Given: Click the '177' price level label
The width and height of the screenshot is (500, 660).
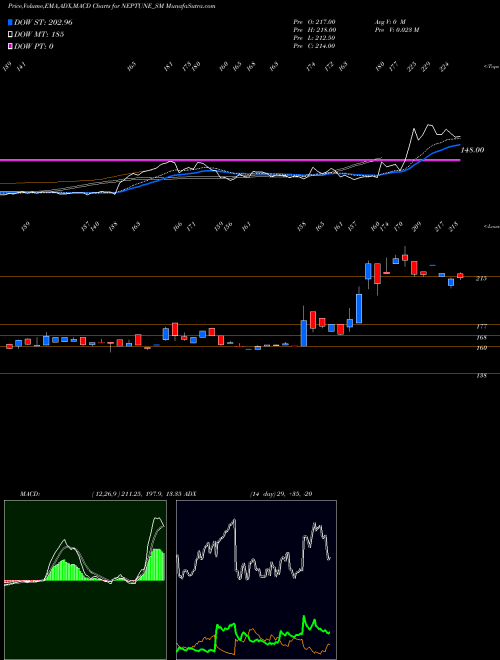Looking at the screenshot, I should click(481, 326).
